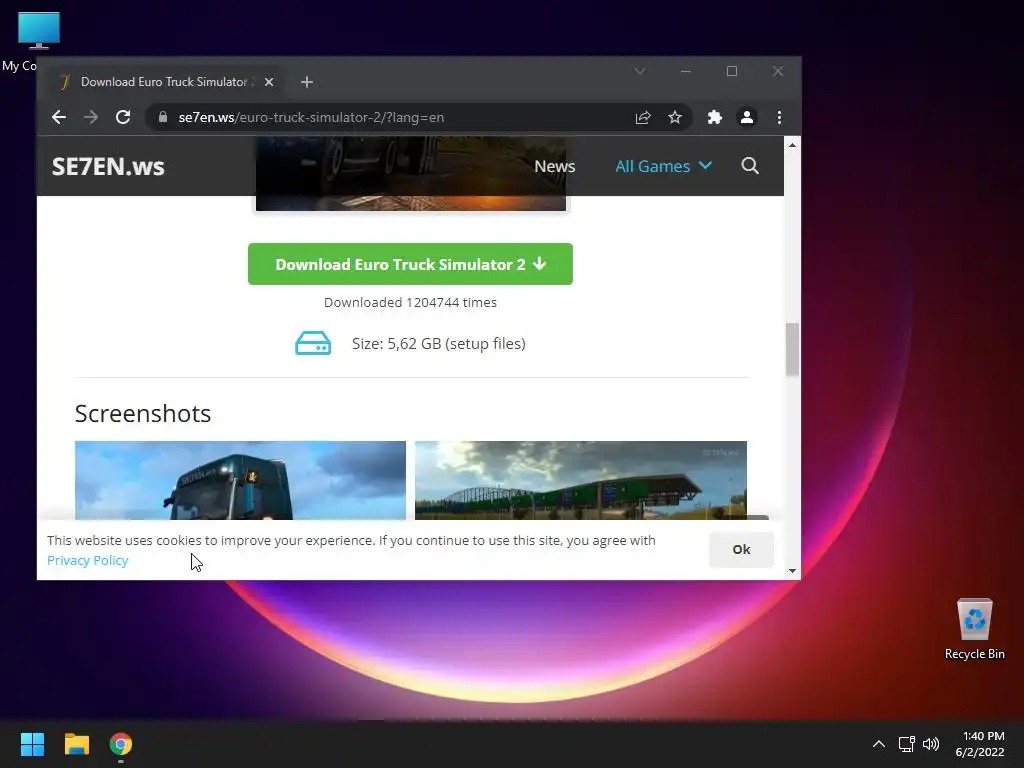Close the Euro Truck Simulator tab

(x=269, y=82)
